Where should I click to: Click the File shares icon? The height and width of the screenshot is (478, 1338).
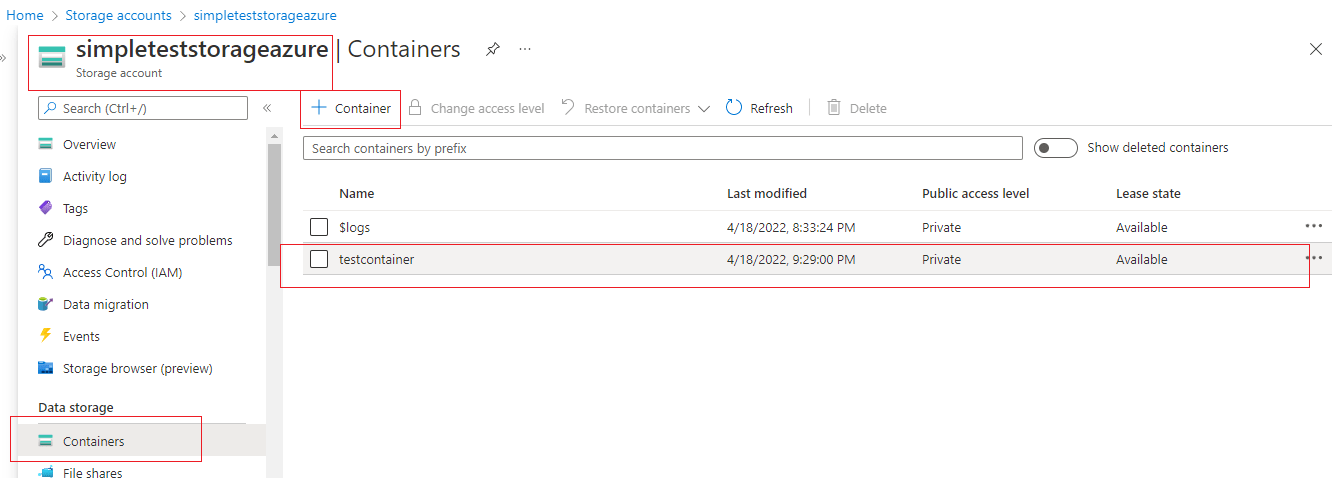click(45, 472)
